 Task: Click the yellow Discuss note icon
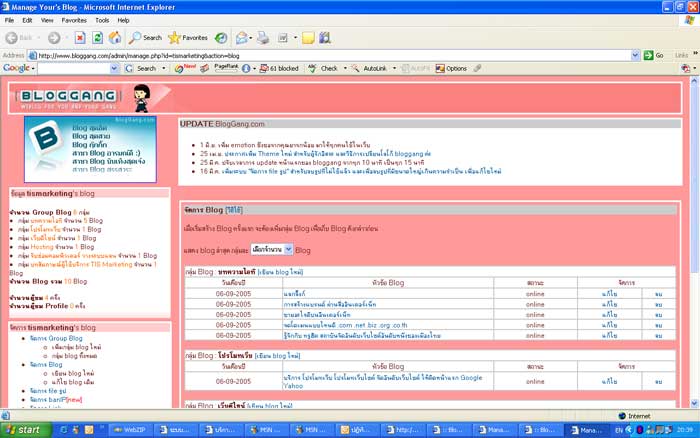308,38
